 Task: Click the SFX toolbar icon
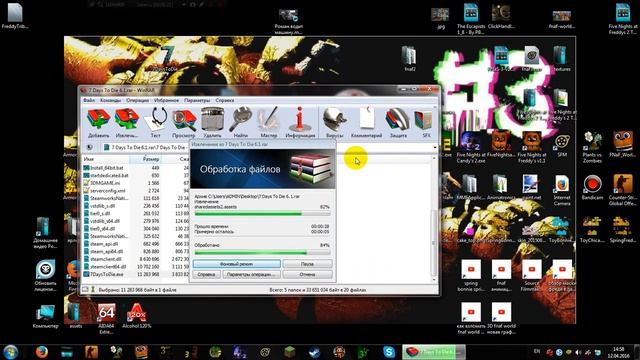coord(424,122)
